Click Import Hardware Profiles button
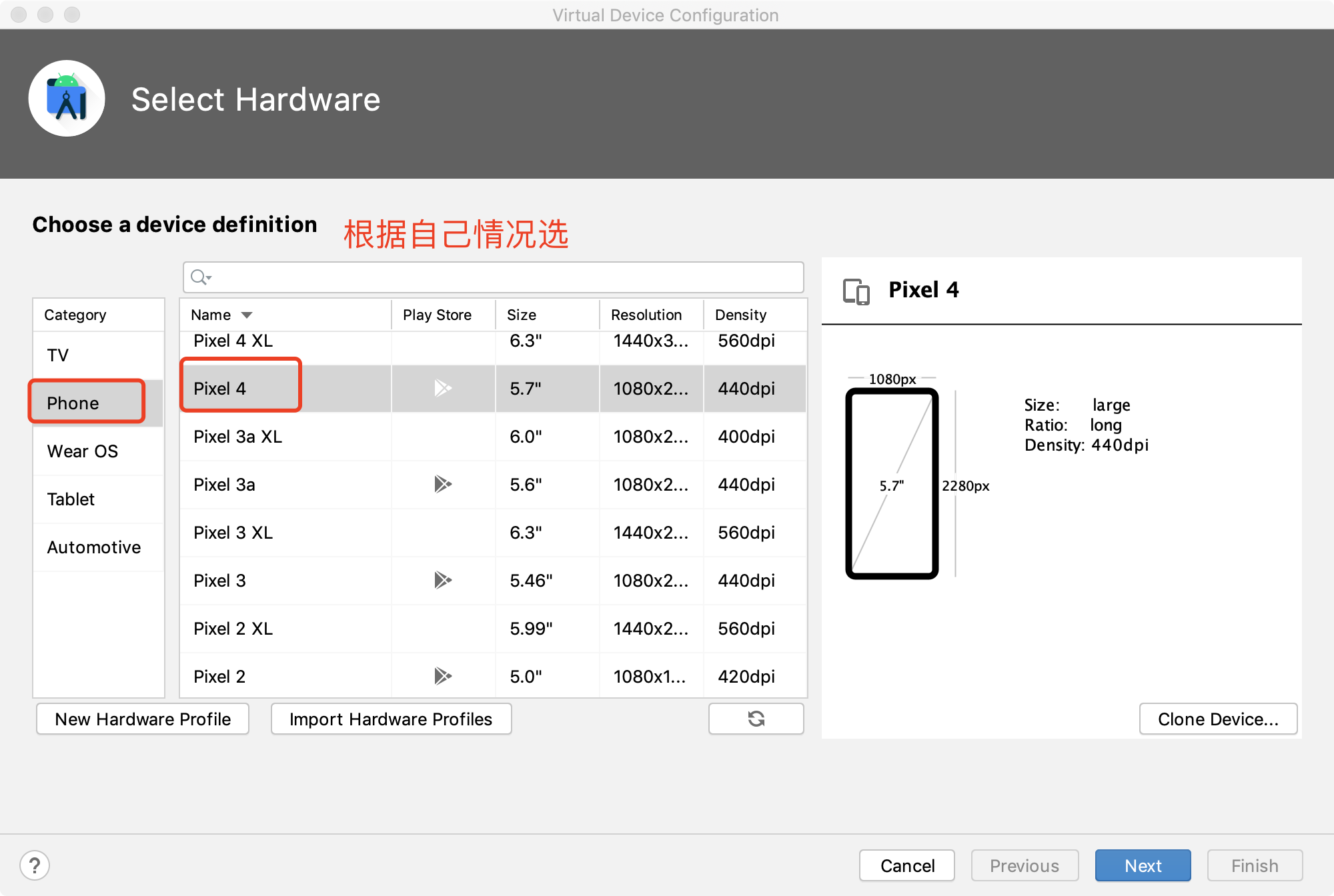This screenshot has width=1334, height=896. [391, 719]
